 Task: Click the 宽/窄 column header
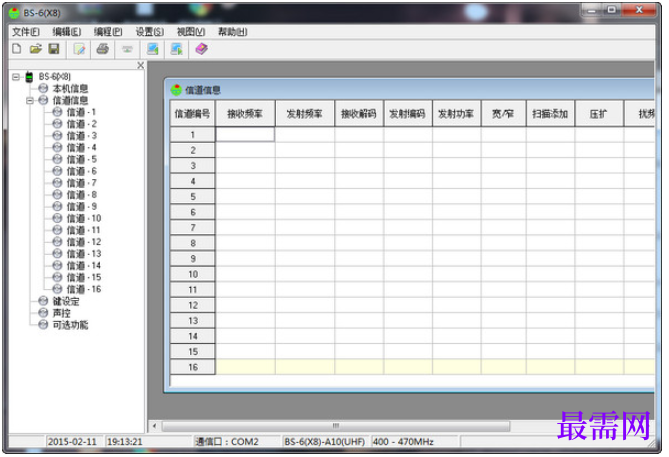click(x=503, y=114)
